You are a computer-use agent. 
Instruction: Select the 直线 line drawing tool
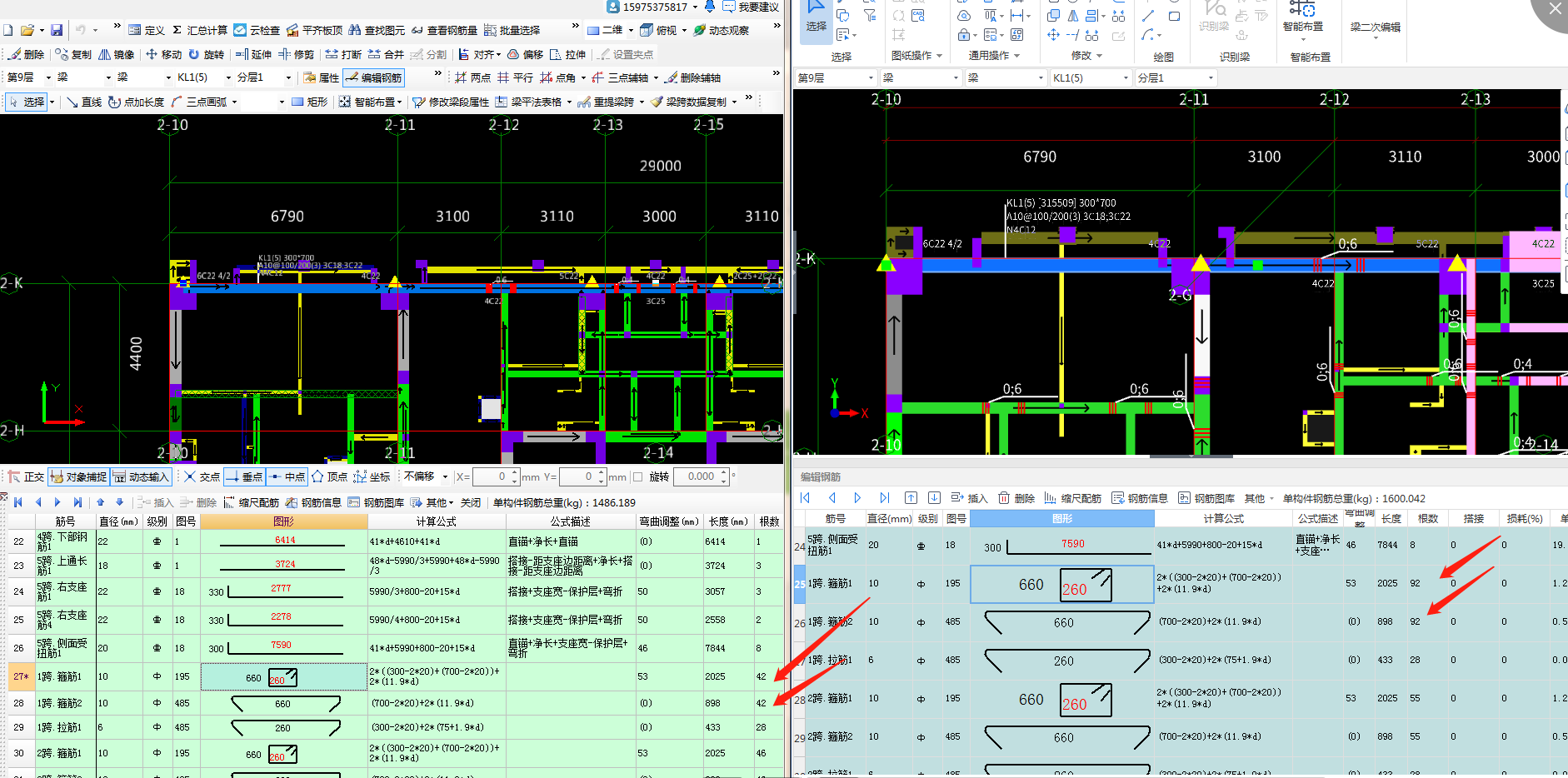[83, 102]
